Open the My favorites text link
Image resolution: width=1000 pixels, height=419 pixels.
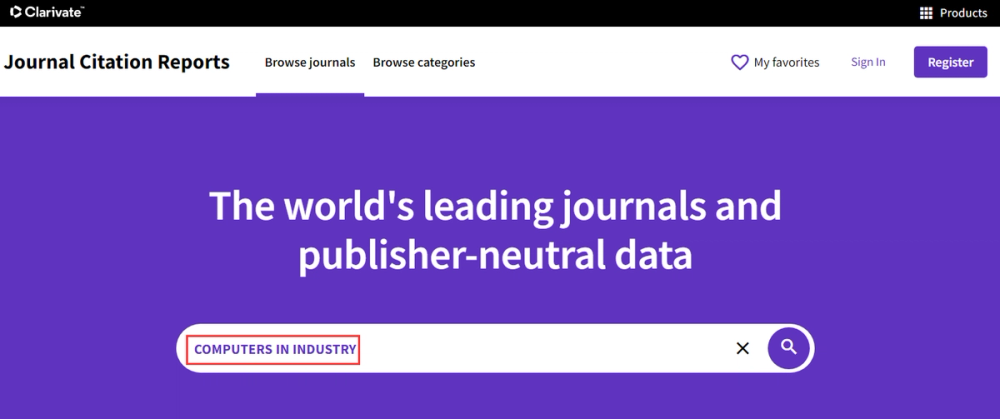(x=786, y=62)
